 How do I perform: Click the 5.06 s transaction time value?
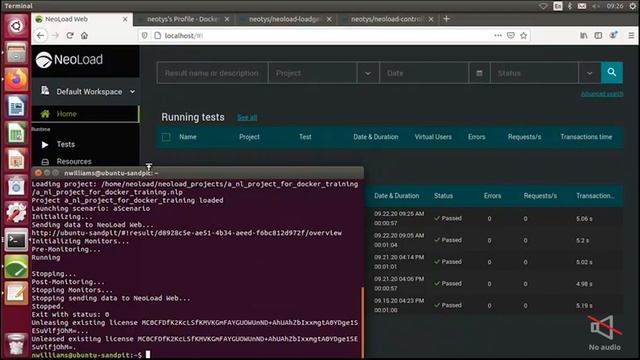(584, 219)
